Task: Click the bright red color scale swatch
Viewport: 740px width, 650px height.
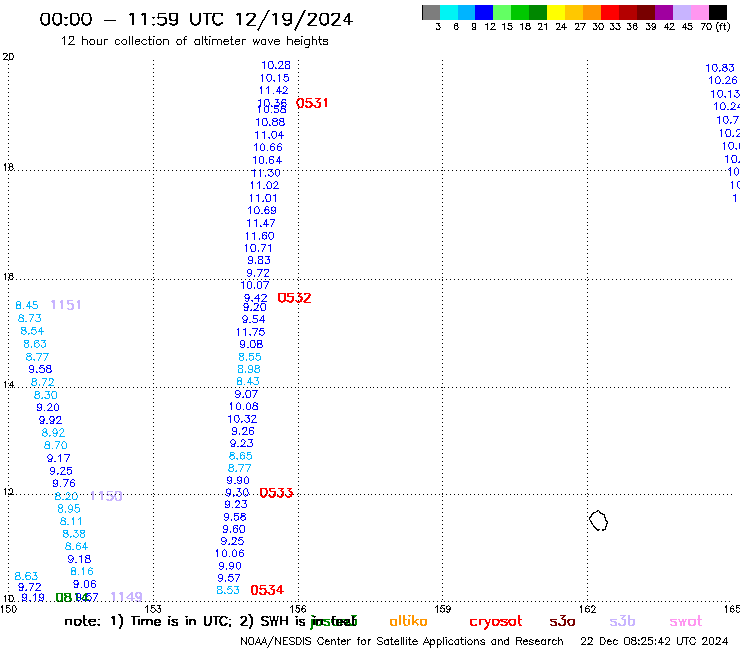Action: coord(610,12)
